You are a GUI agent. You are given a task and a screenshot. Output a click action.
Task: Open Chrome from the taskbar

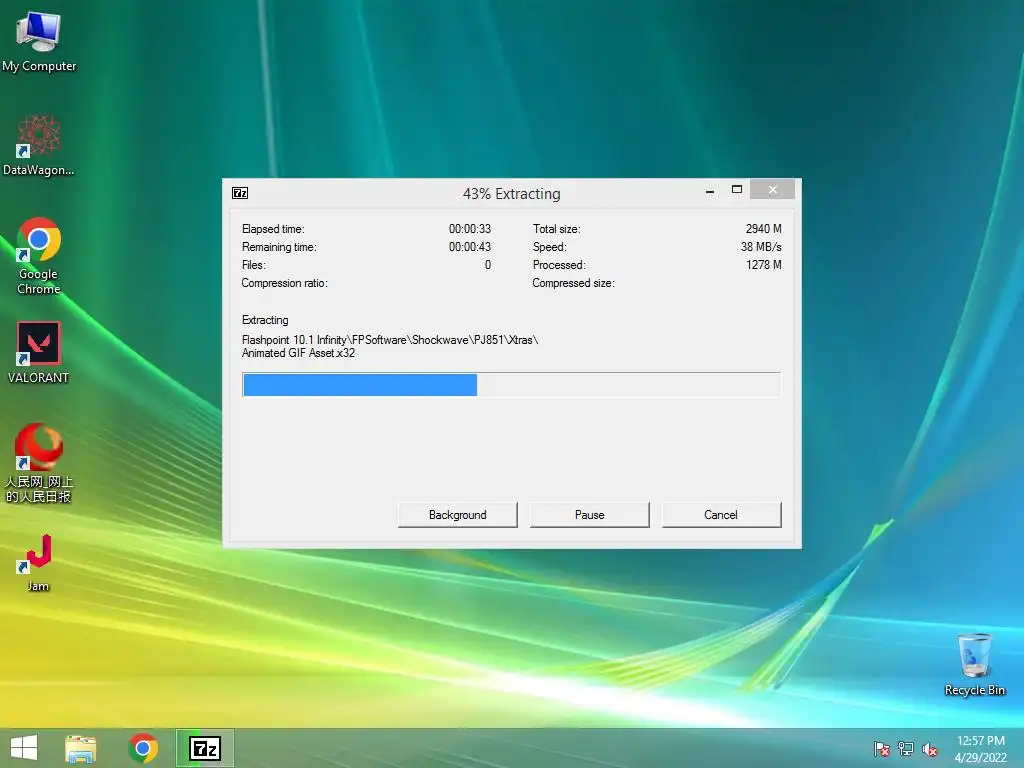pyautogui.click(x=143, y=748)
